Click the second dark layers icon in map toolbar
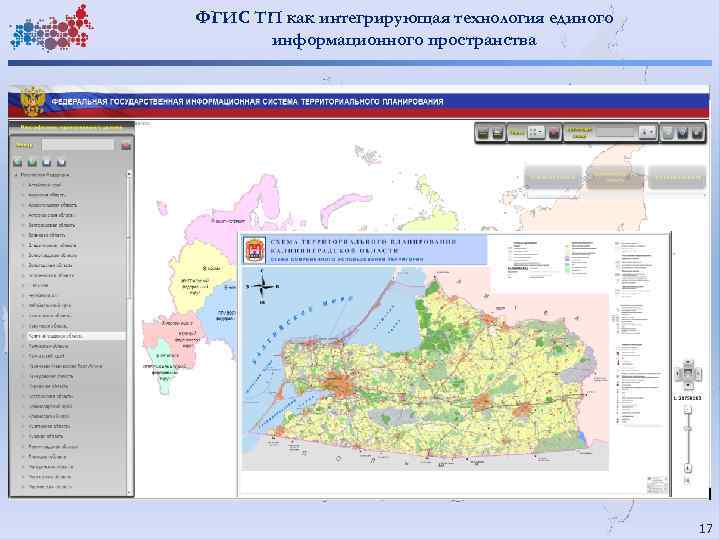The width and height of the screenshot is (720, 540). coord(497,133)
